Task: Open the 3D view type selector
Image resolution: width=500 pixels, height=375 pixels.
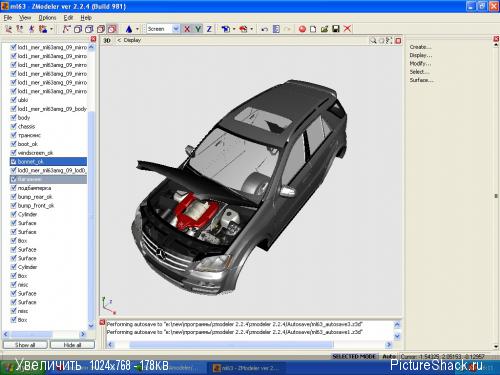Action: [107, 41]
